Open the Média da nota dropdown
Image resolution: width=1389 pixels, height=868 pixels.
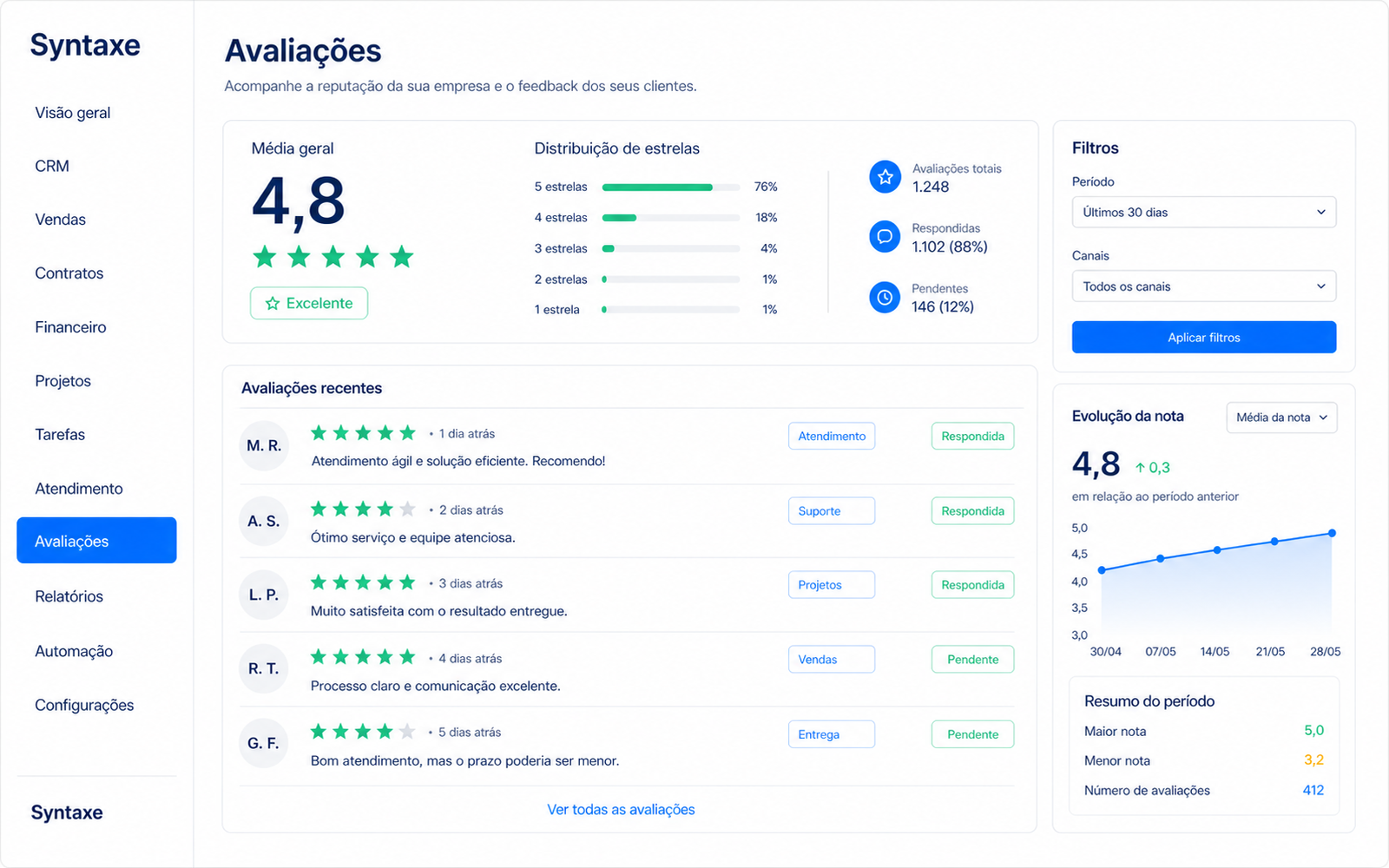click(x=1282, y=418)
